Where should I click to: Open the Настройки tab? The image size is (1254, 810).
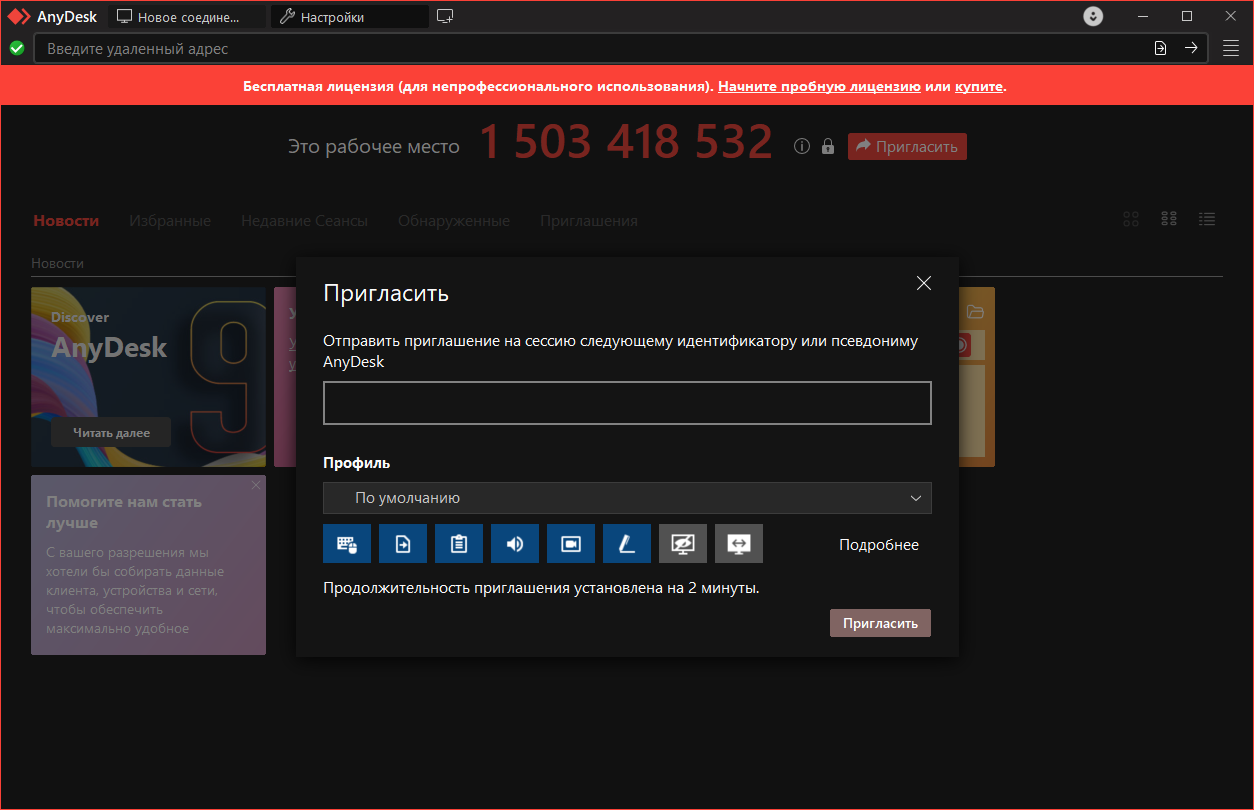click(x=350, y=17)
